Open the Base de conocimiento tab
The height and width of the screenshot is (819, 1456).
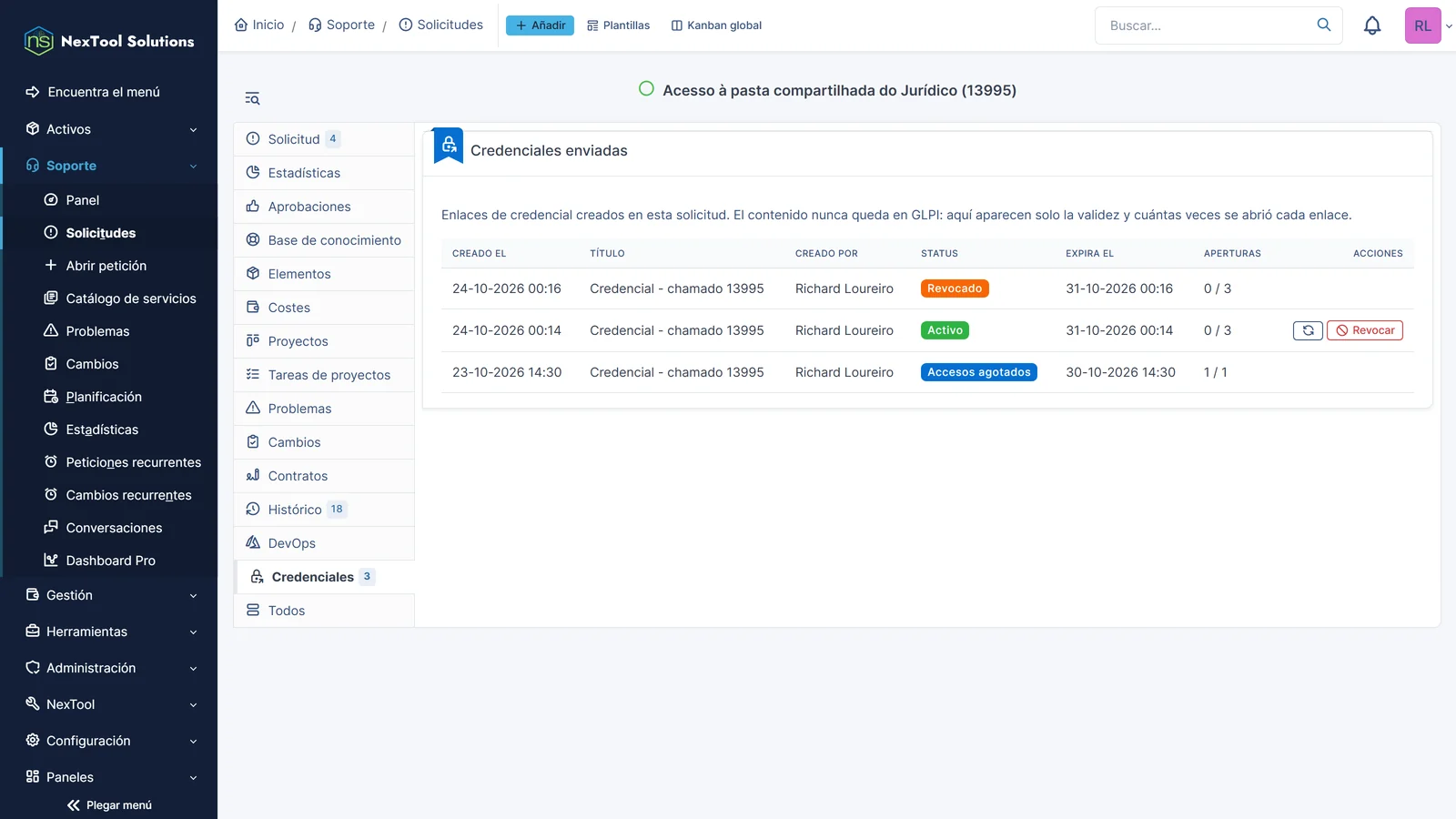(324, 240)
